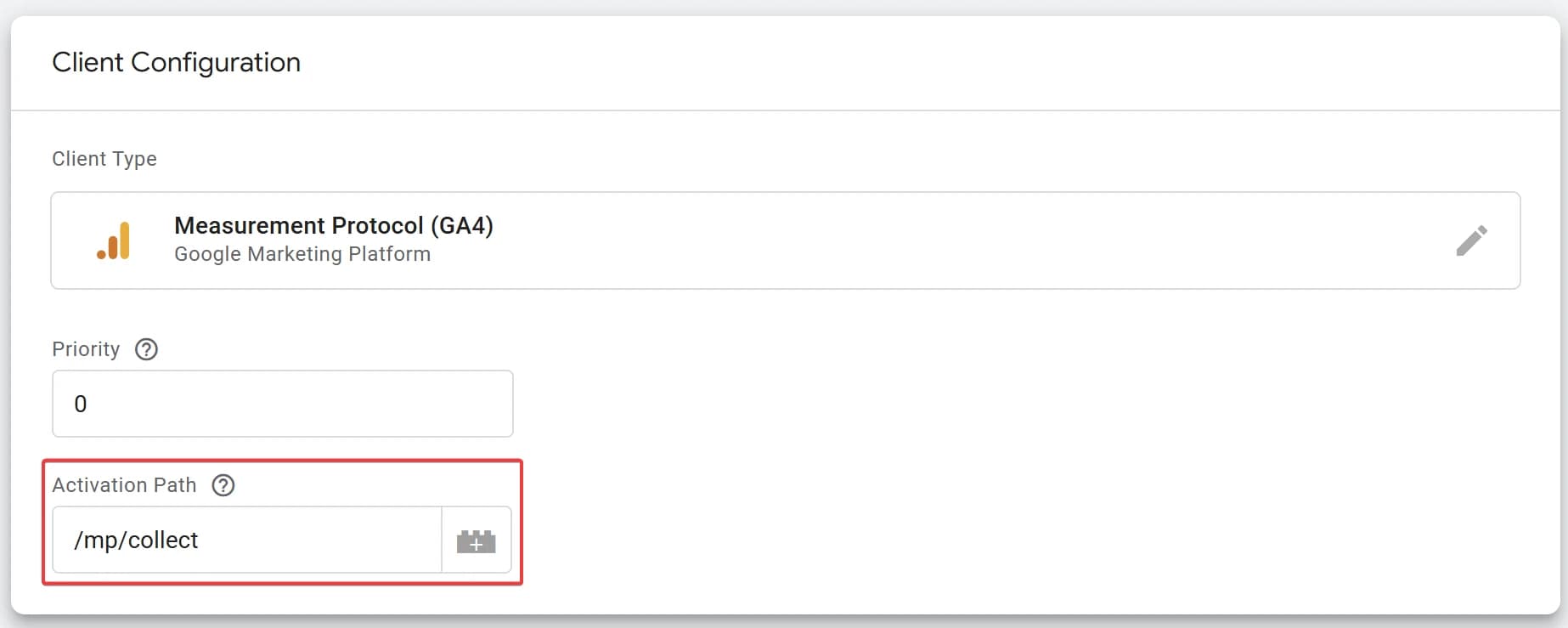Edit the selected client type

click(x=1471, y=240)
